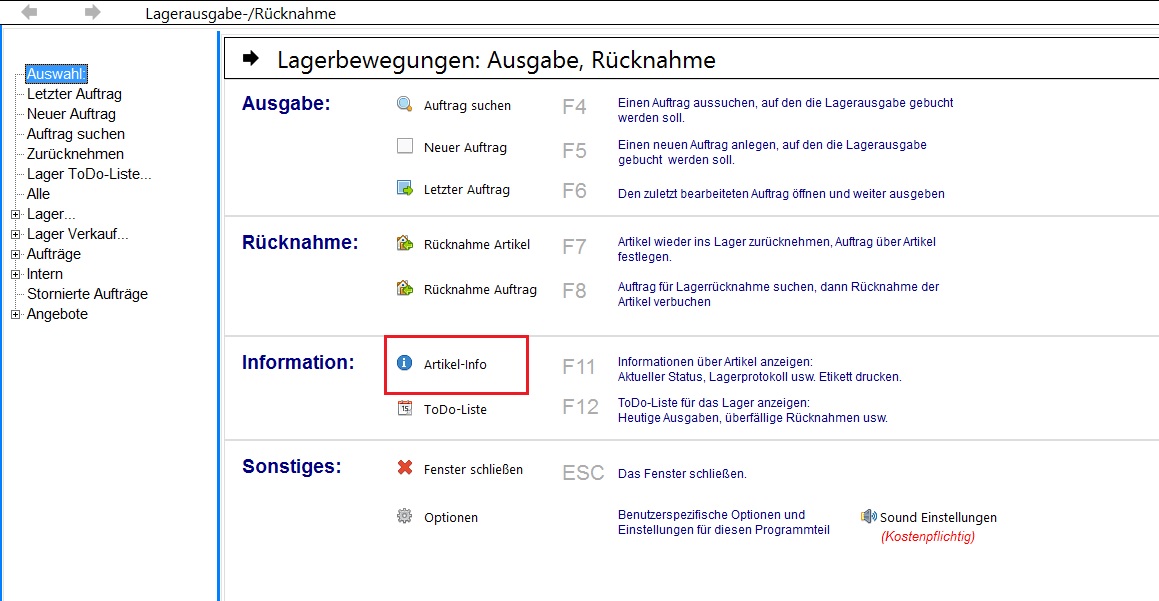This screenshot has width=1159, height=601.
Task: Open Sound Einstellungen
Action: 938,517
